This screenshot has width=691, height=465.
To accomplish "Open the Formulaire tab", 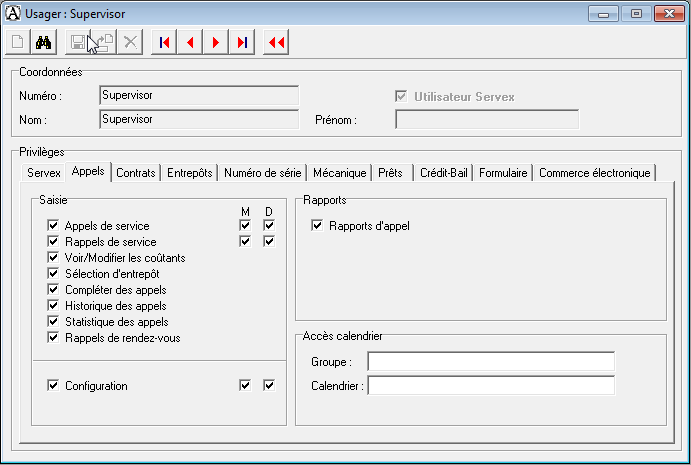I will click(503, 173).
